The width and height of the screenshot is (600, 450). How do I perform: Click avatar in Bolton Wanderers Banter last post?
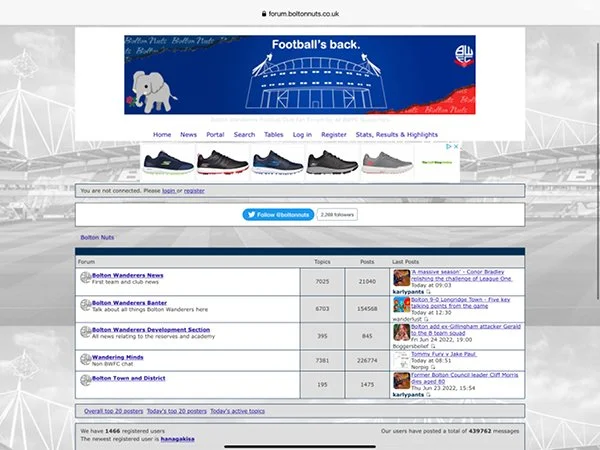[401, 305]
